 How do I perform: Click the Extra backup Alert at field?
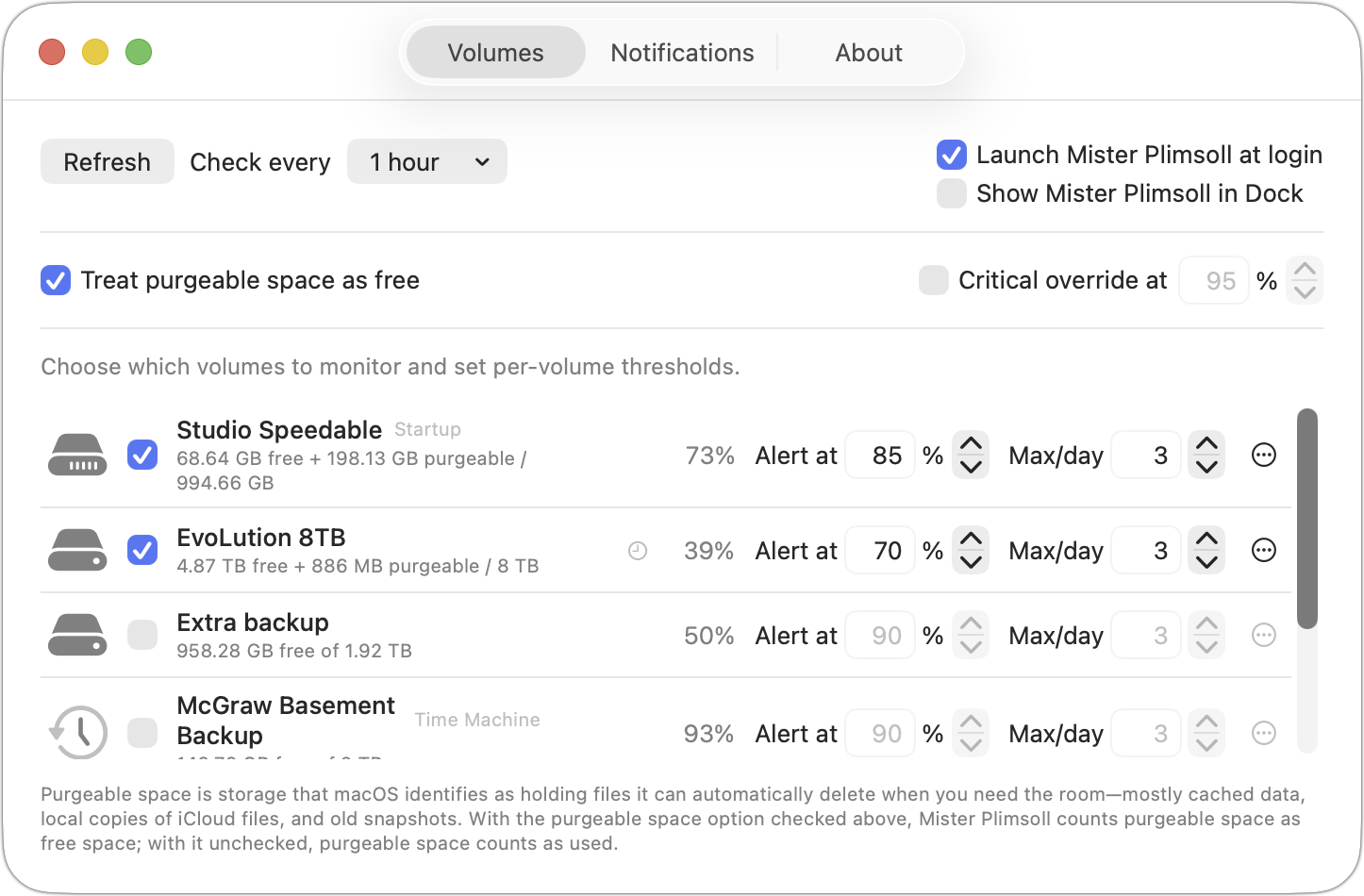click(880, 635)
